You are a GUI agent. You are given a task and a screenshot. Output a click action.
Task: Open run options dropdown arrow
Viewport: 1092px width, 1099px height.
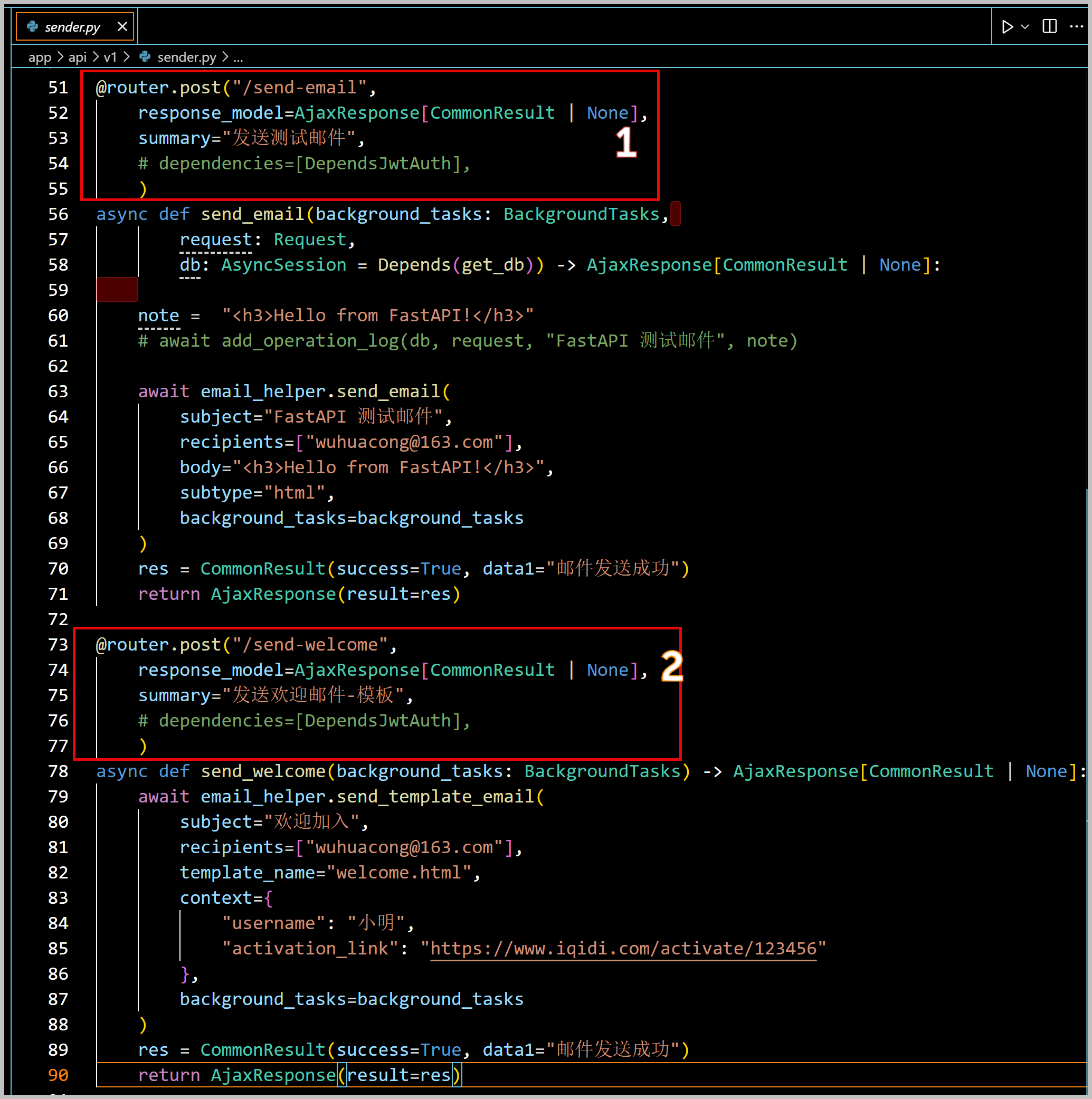pos(1025,27)
